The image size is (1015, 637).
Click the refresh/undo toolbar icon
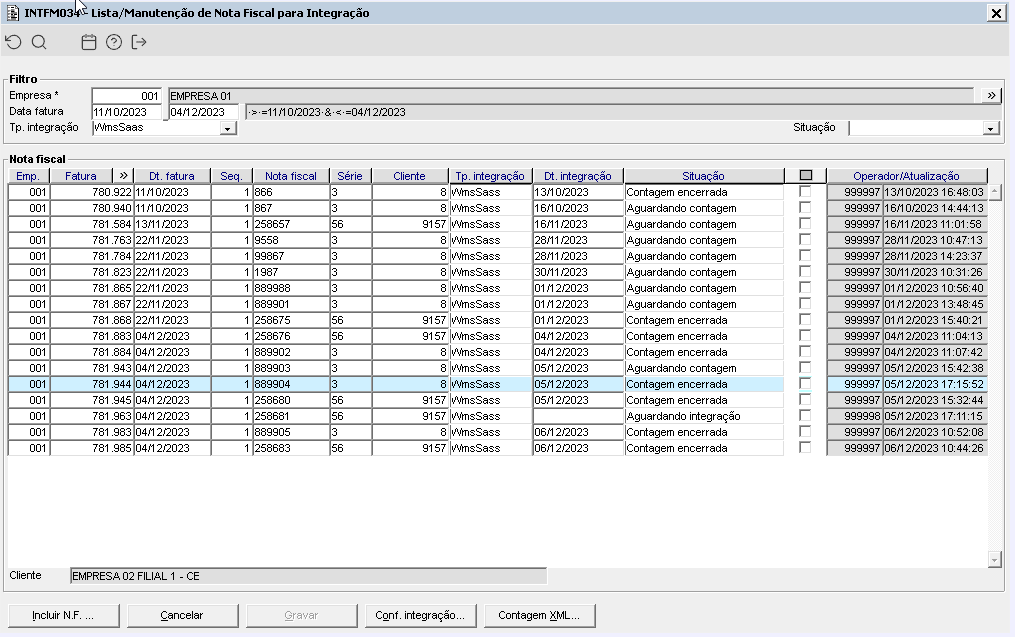coord(14,42)
